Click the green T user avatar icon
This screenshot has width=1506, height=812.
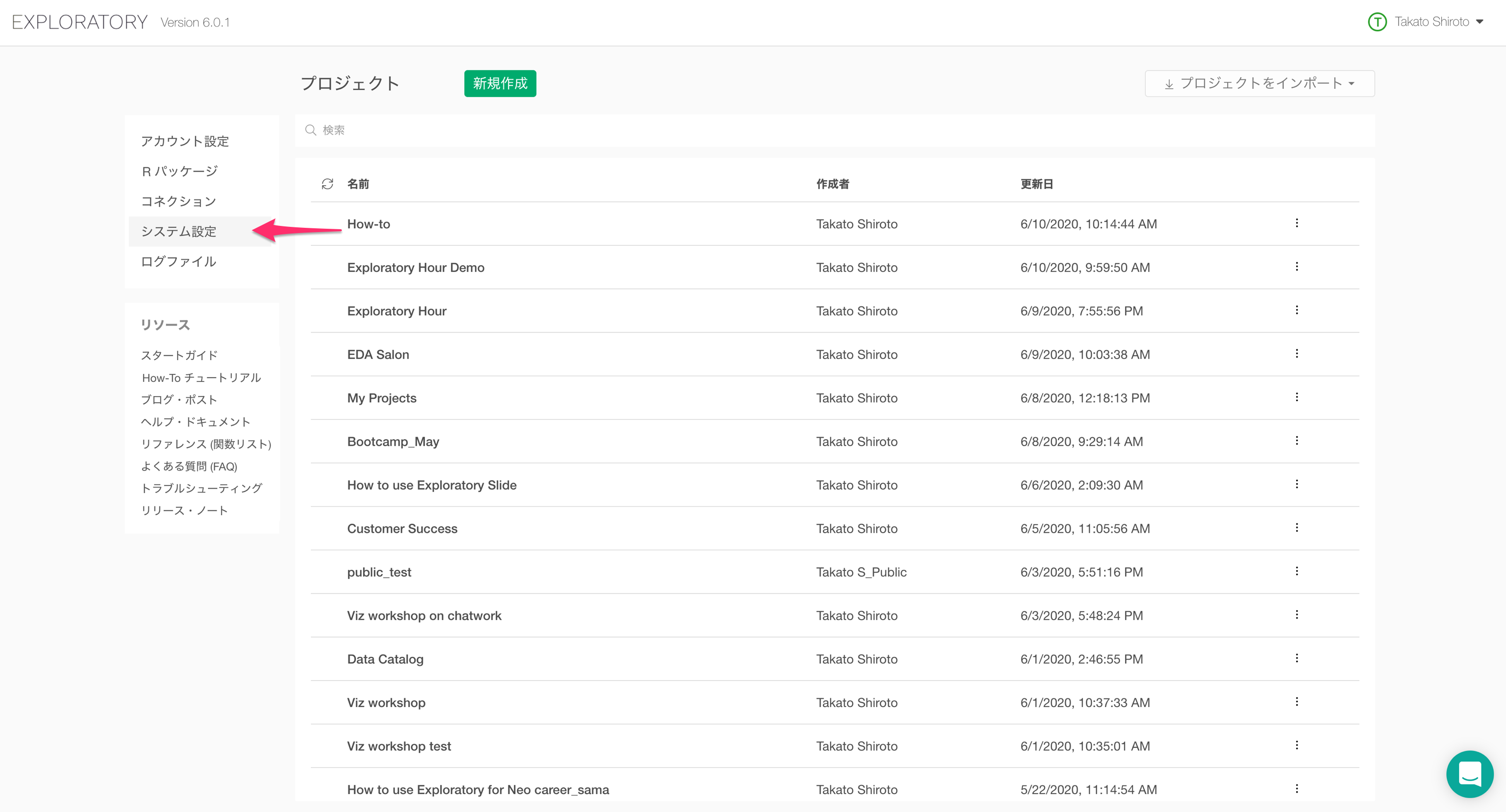coord(1377,22)
